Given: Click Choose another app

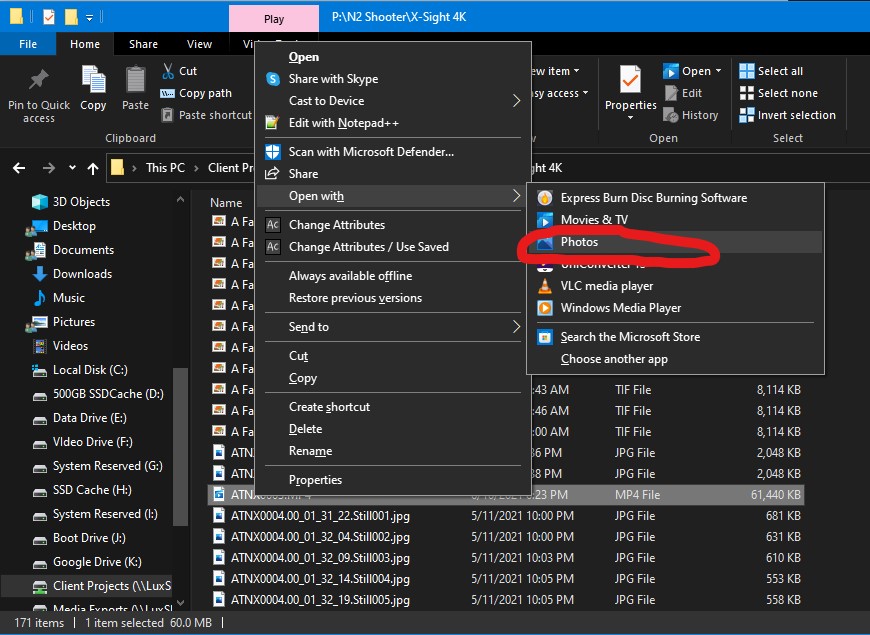Looking at the screenshot, I should [x=614, y=359].
